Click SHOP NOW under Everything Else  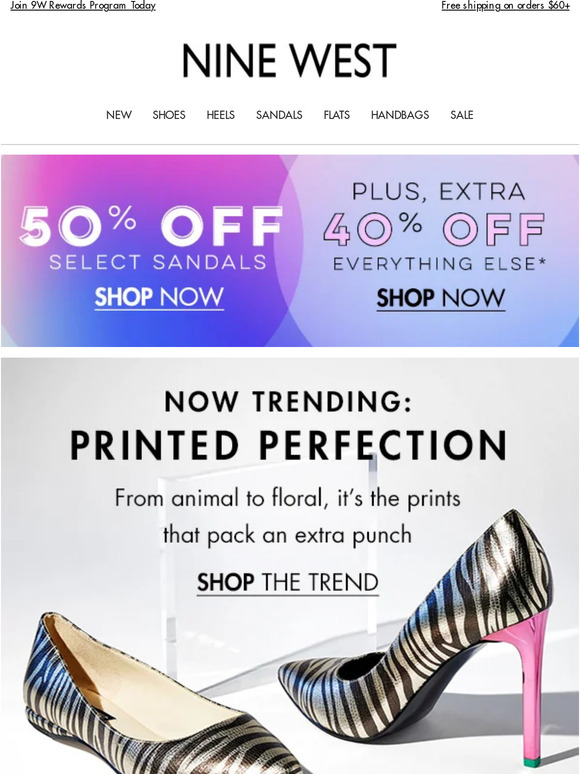click(x=441, y=299)
